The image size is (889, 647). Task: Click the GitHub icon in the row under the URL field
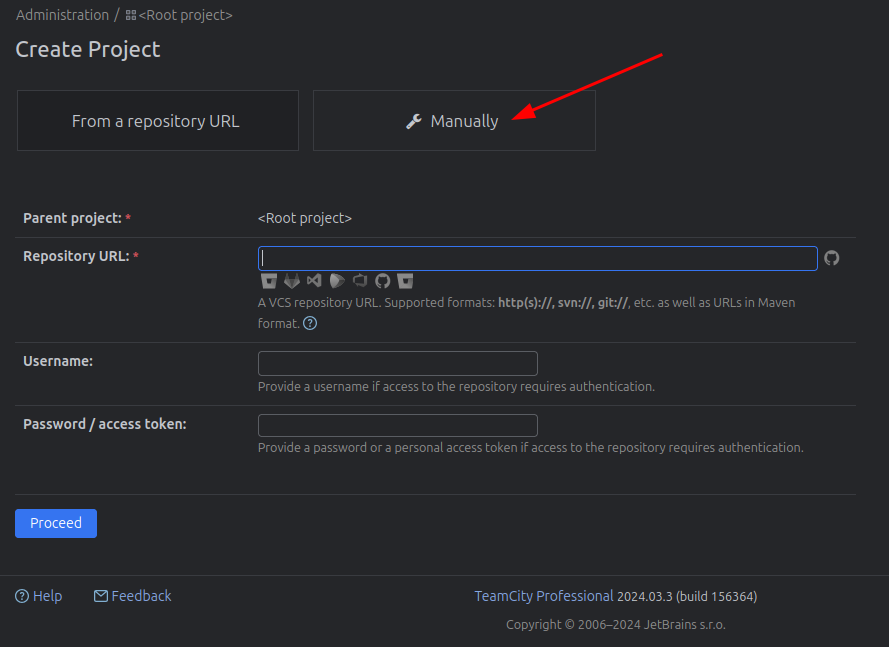382,281
